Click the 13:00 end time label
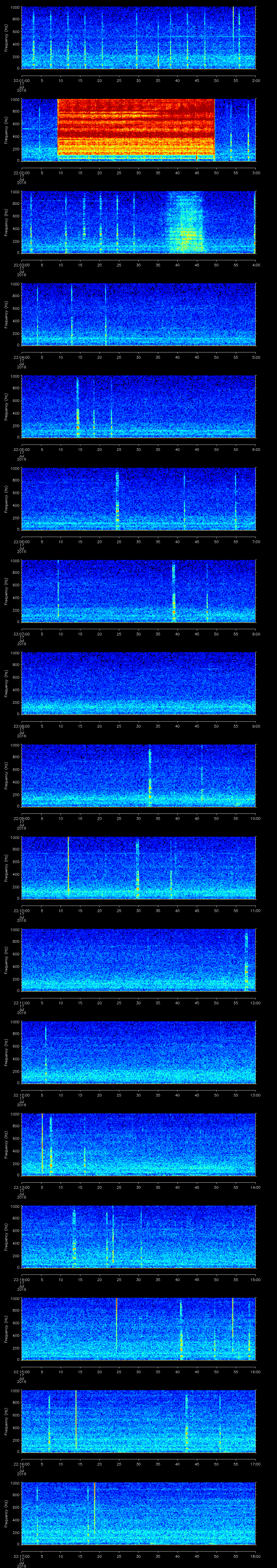This screenshot has width=277, height=1568. click(x=255, y=1095)
